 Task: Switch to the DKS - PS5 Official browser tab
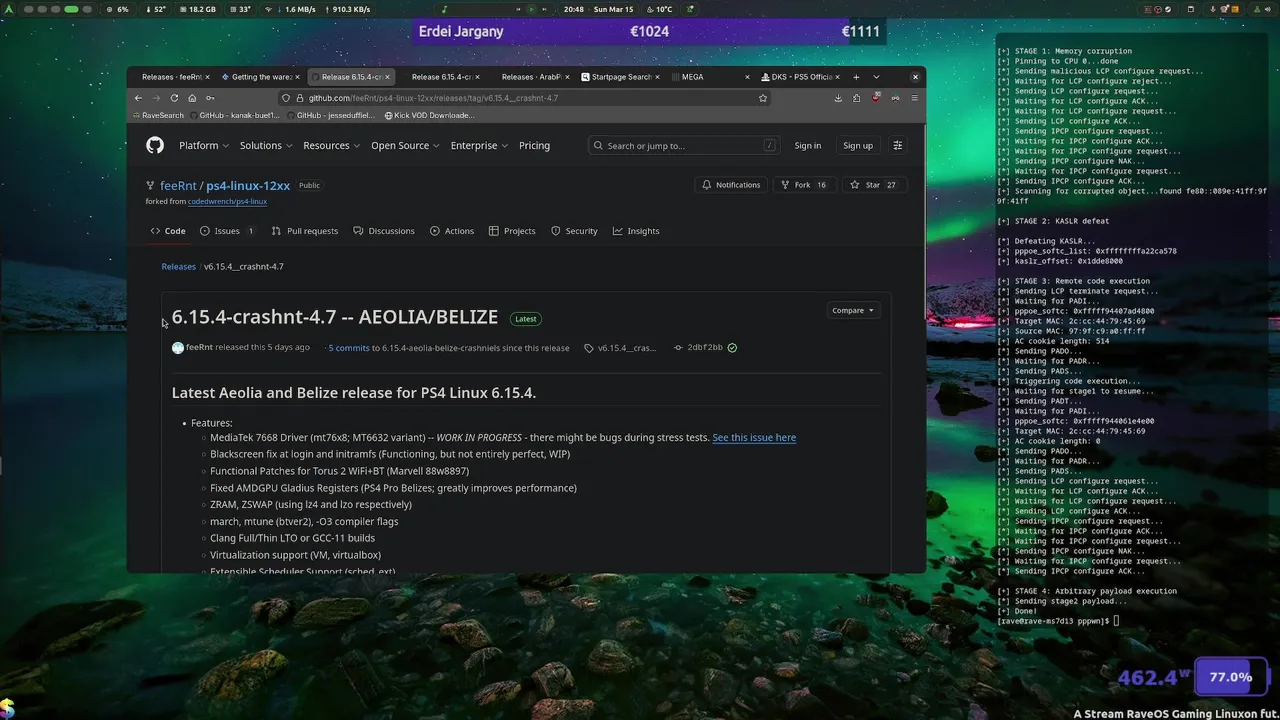(x=801, y=77)
